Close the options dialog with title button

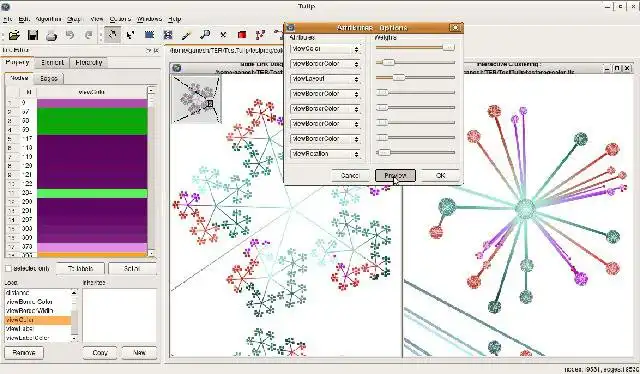pos(455,28)
